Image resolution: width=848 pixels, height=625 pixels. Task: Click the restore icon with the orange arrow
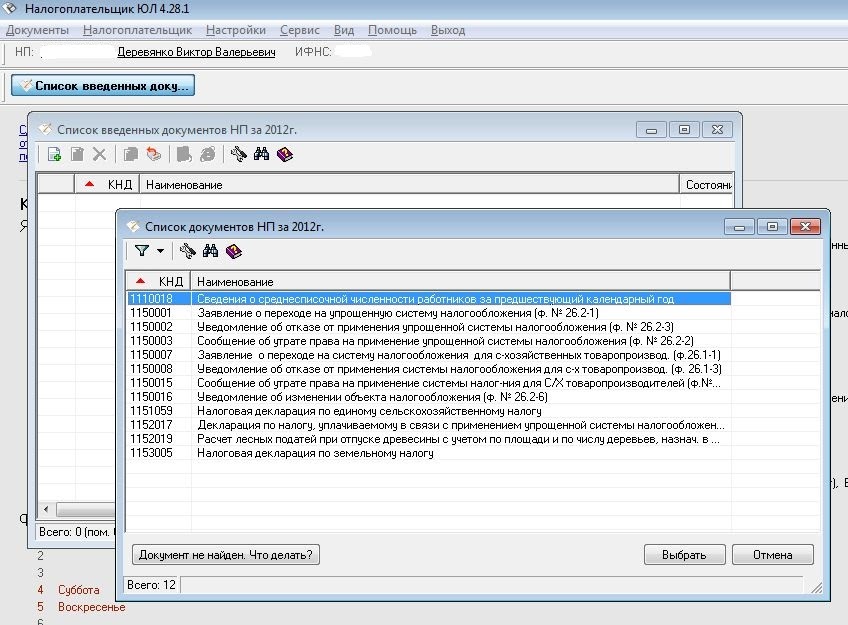tap(154, 155)
